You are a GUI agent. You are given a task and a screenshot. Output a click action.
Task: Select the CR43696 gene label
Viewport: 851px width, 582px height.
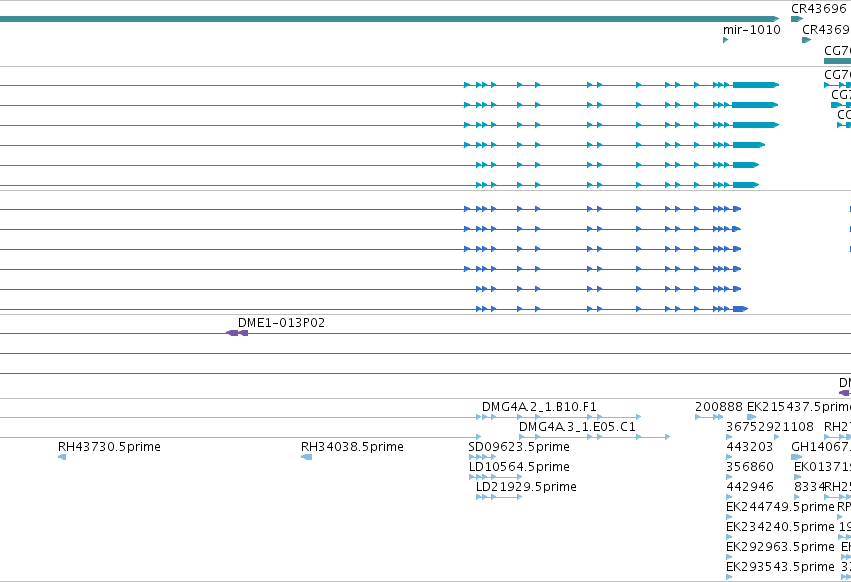tap(818, 9)
